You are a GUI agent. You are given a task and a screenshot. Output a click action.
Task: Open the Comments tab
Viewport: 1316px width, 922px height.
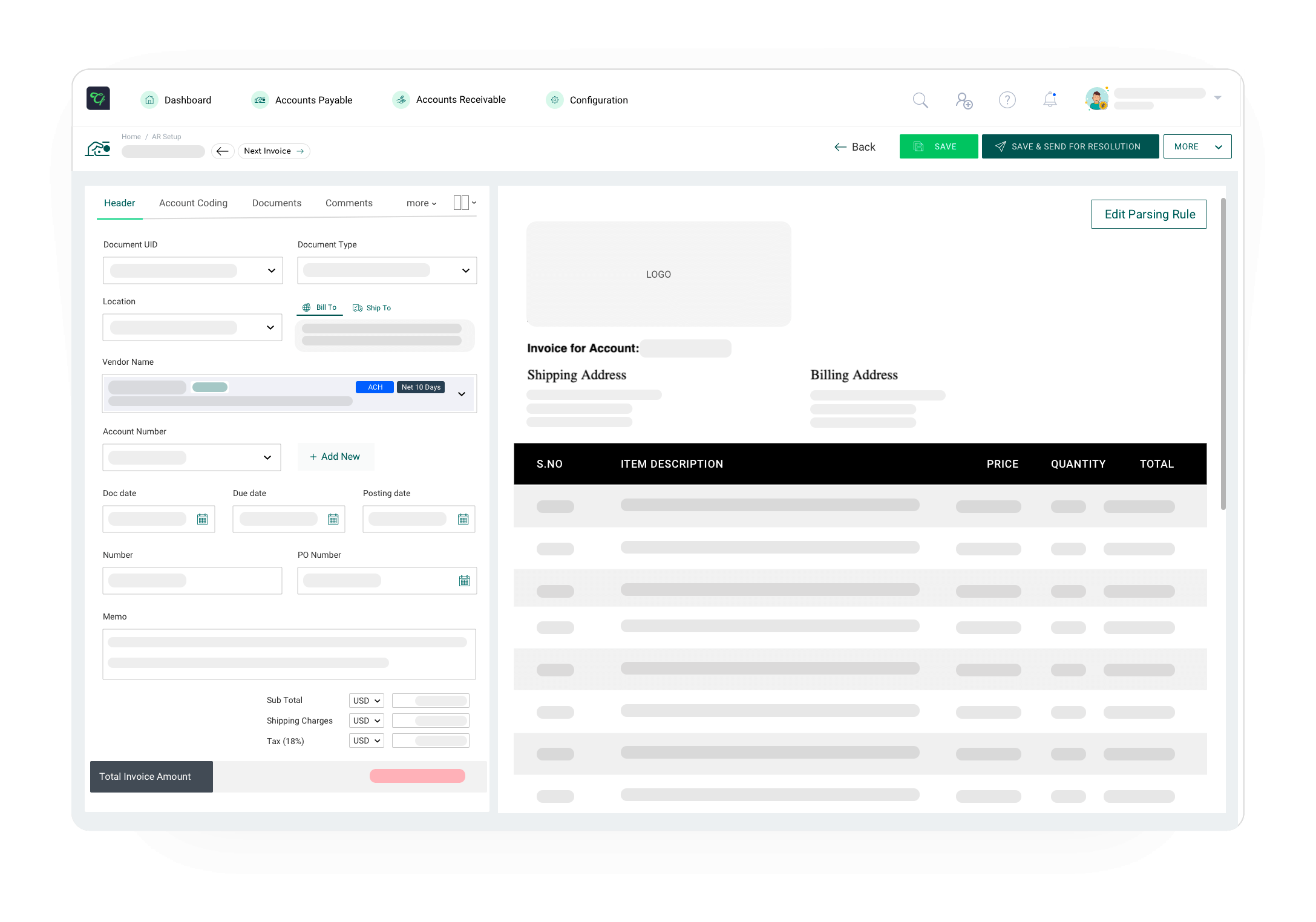click(349, 203)
